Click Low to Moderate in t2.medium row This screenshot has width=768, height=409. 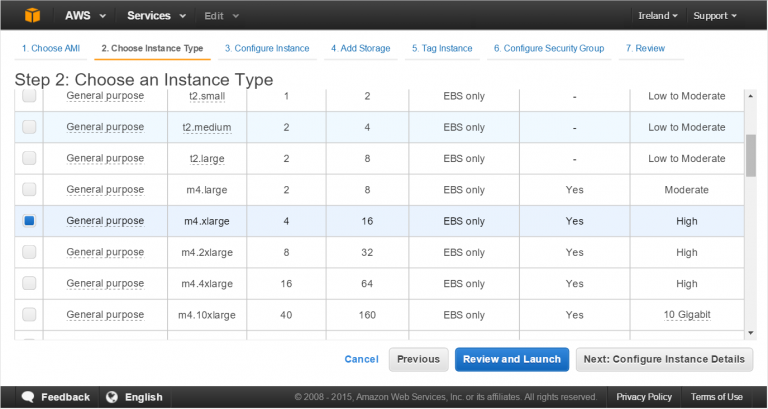[687, 127]
